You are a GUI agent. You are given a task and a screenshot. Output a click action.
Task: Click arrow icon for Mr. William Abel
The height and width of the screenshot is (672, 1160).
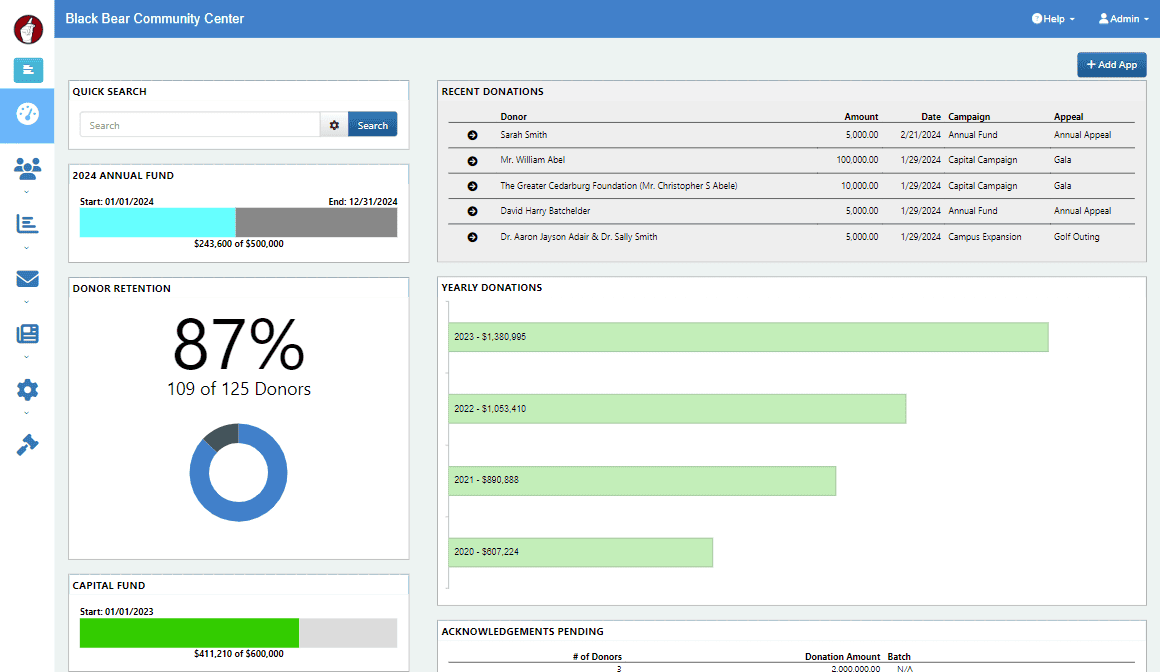click(473, 161)
